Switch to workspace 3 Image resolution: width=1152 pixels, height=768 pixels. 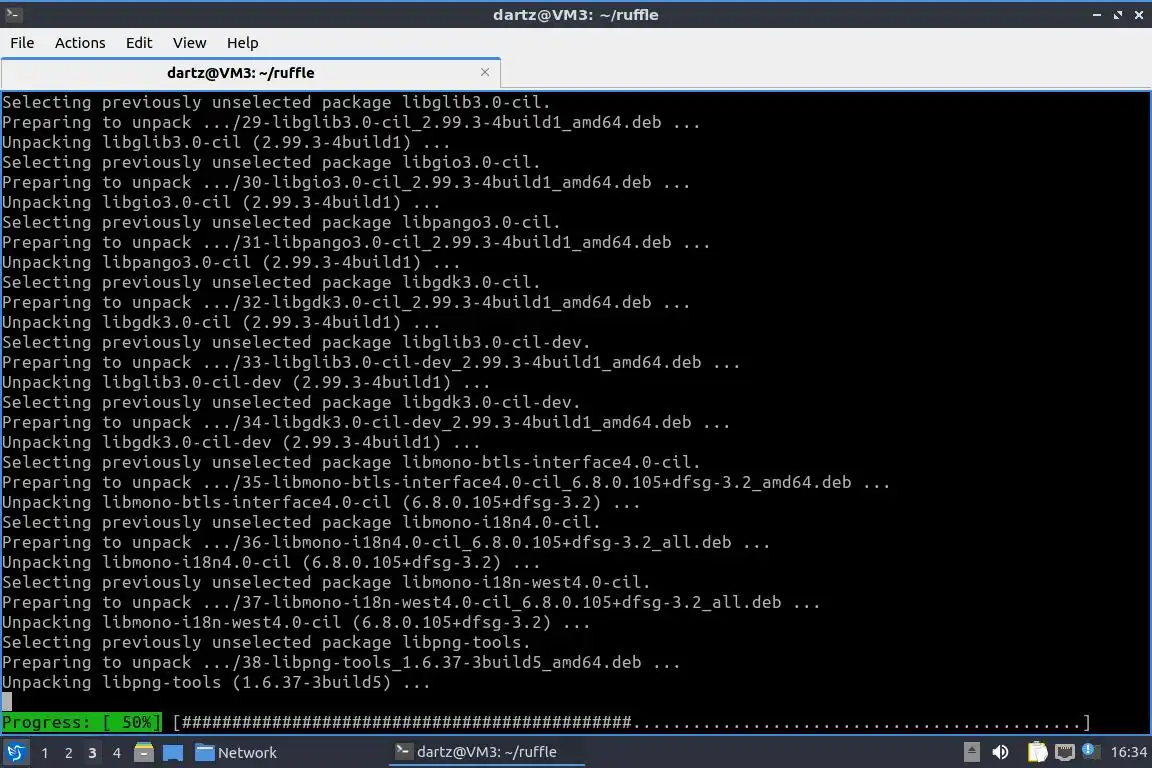(x=92, y=753)
